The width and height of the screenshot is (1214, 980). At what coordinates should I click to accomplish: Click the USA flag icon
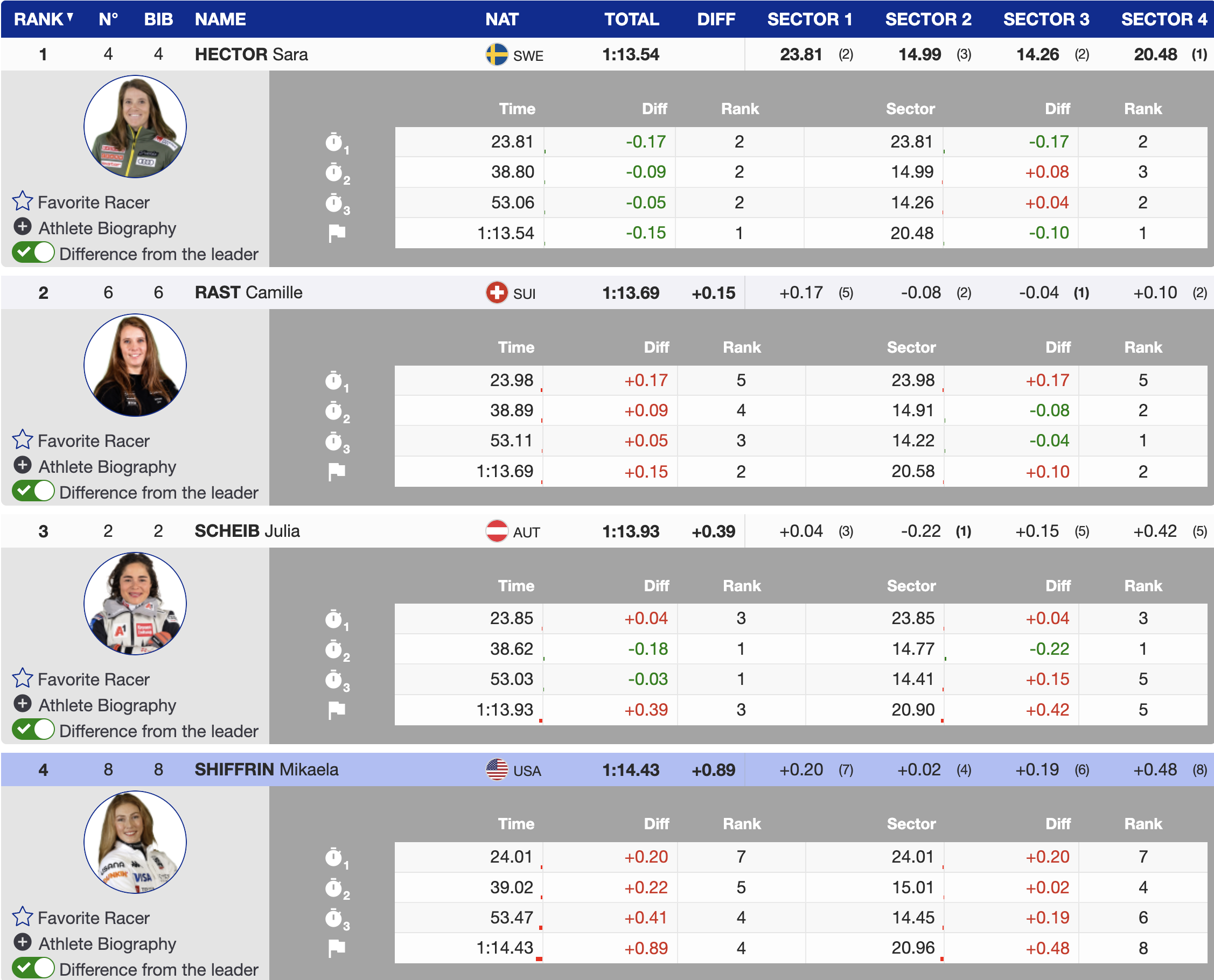[497, 769]
